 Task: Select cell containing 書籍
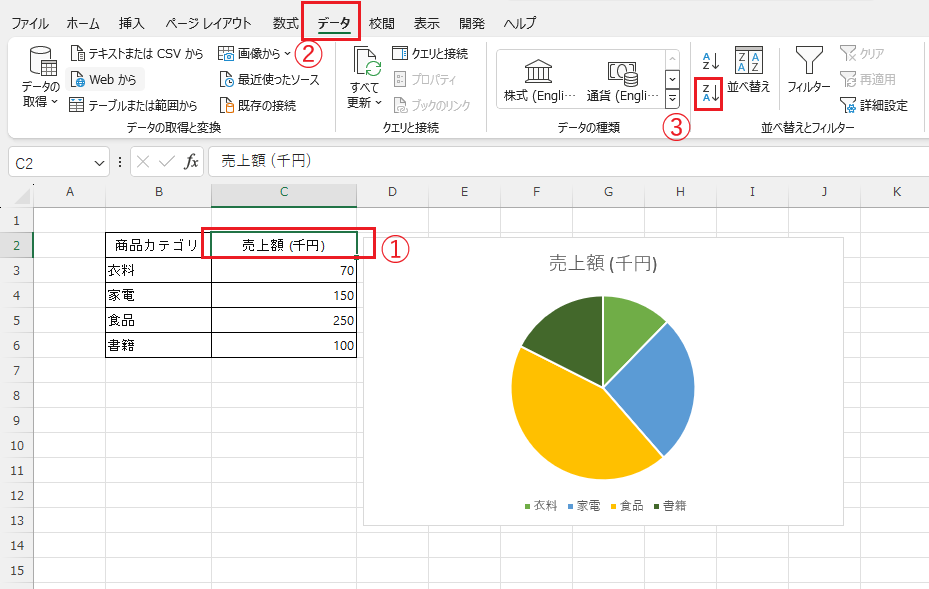coord(158,345)
